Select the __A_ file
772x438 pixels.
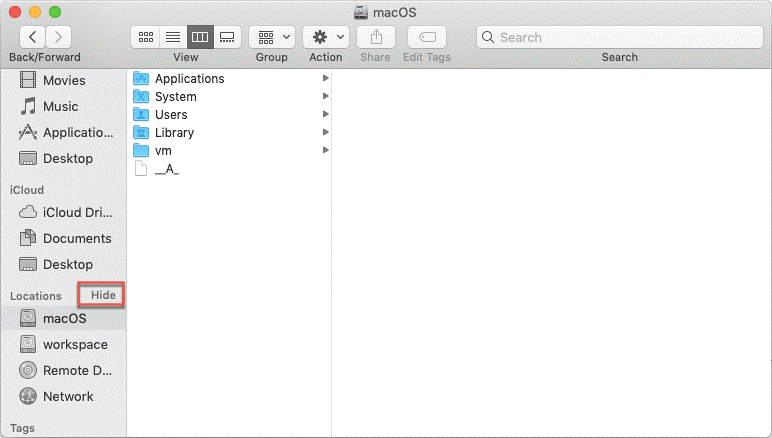tap(229, 169)
